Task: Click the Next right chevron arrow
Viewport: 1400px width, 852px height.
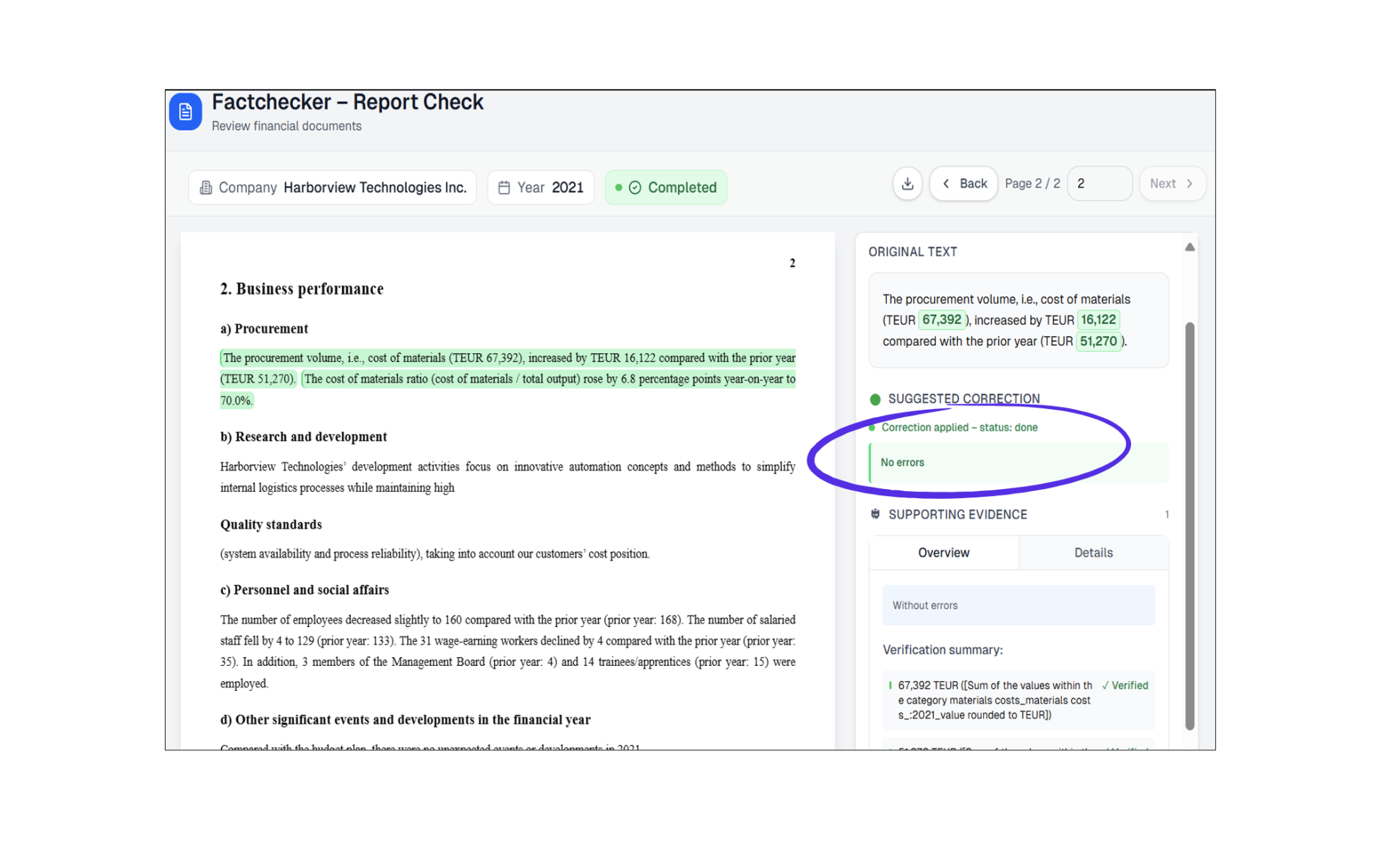Action: point(1190,184)
